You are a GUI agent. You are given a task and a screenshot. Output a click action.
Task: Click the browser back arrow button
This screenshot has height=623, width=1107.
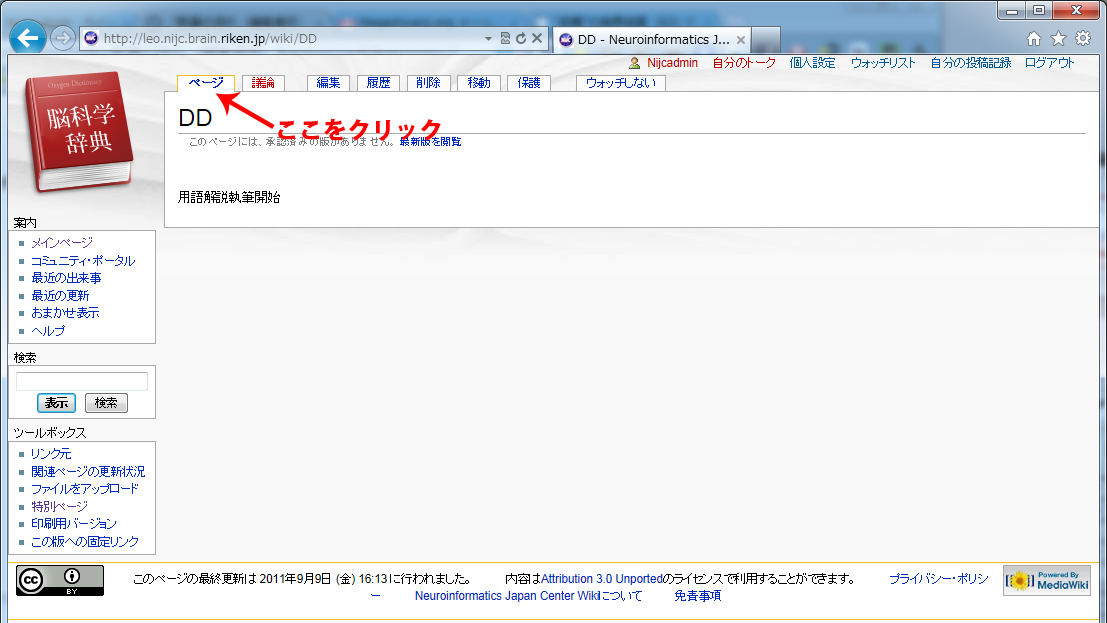click(28, 39)
